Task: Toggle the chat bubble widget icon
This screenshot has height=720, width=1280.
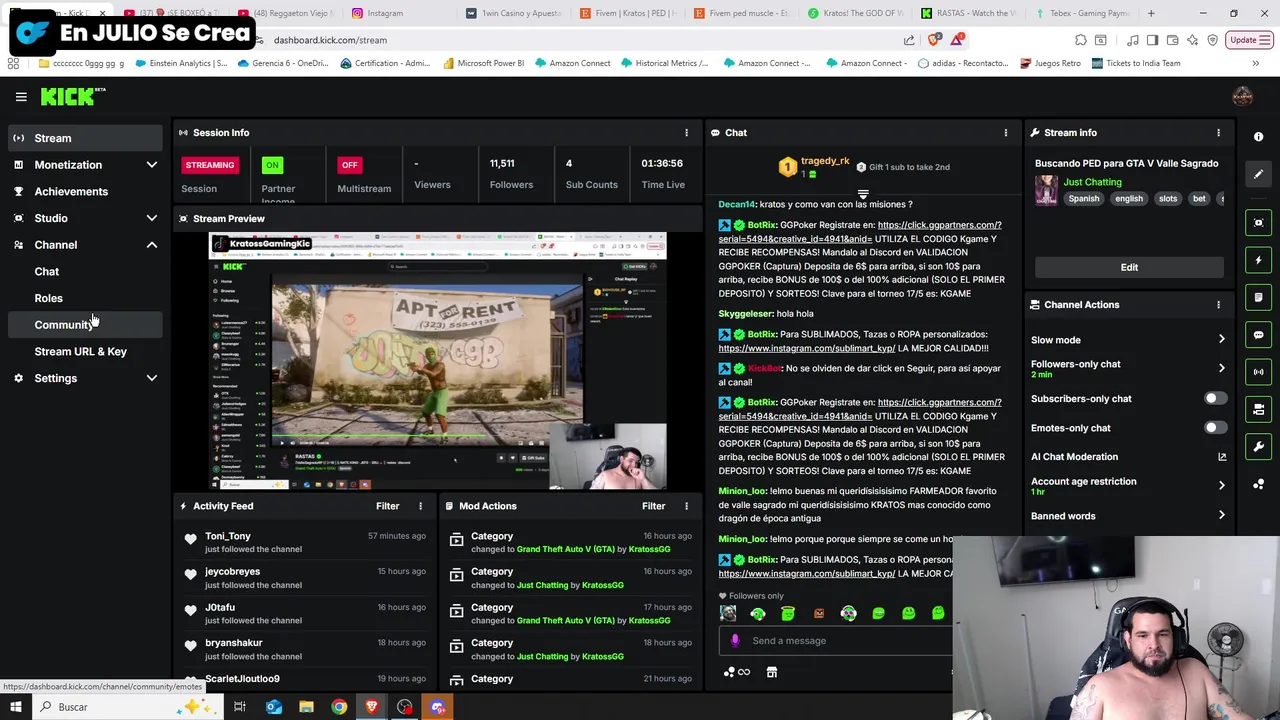Action: pyautogui.click(x=1259, y=335)
